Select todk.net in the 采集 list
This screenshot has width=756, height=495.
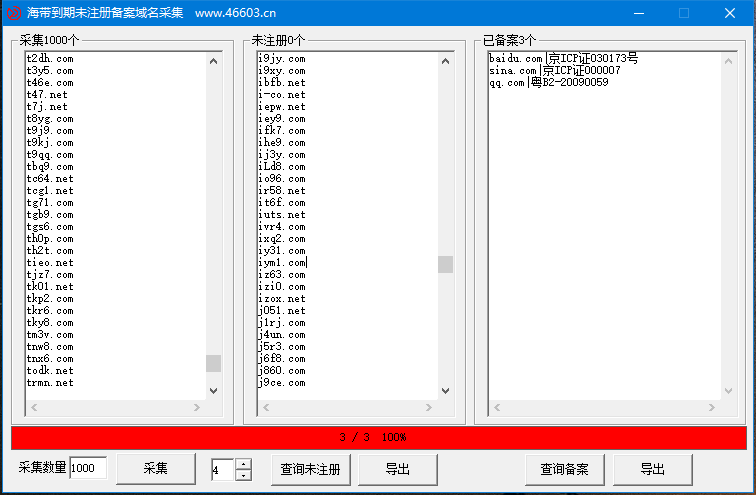[x=50, y=371]
